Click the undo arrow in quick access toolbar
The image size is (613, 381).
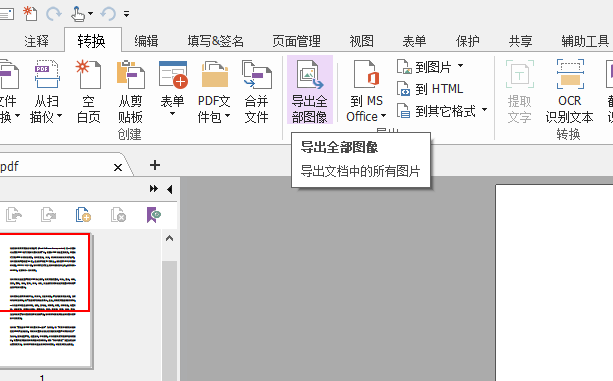[108, 14]
